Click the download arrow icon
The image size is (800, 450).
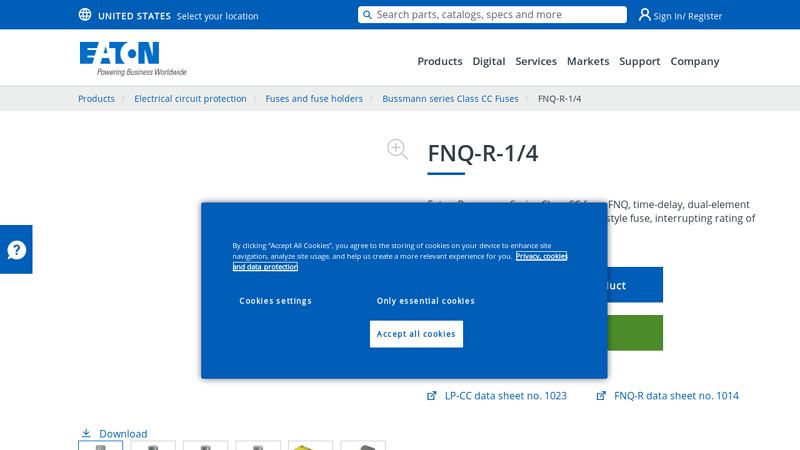pos(86,433)
